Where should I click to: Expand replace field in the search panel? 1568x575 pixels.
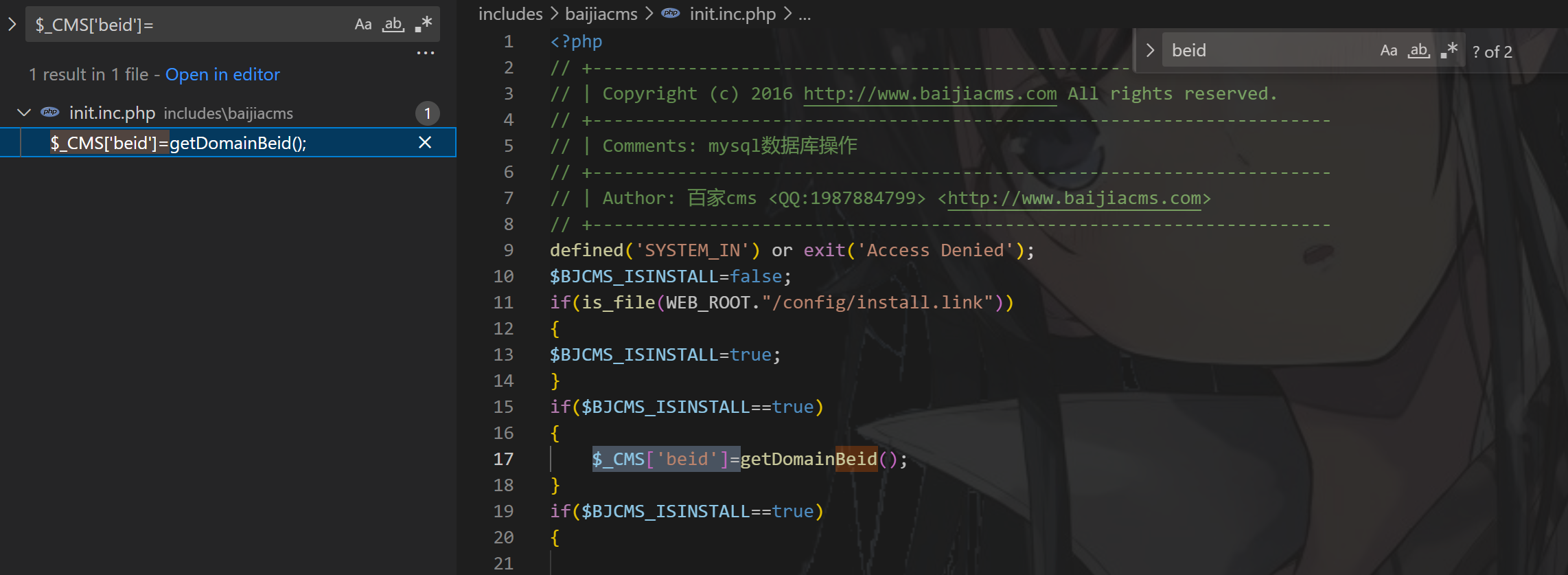[12, 25]
